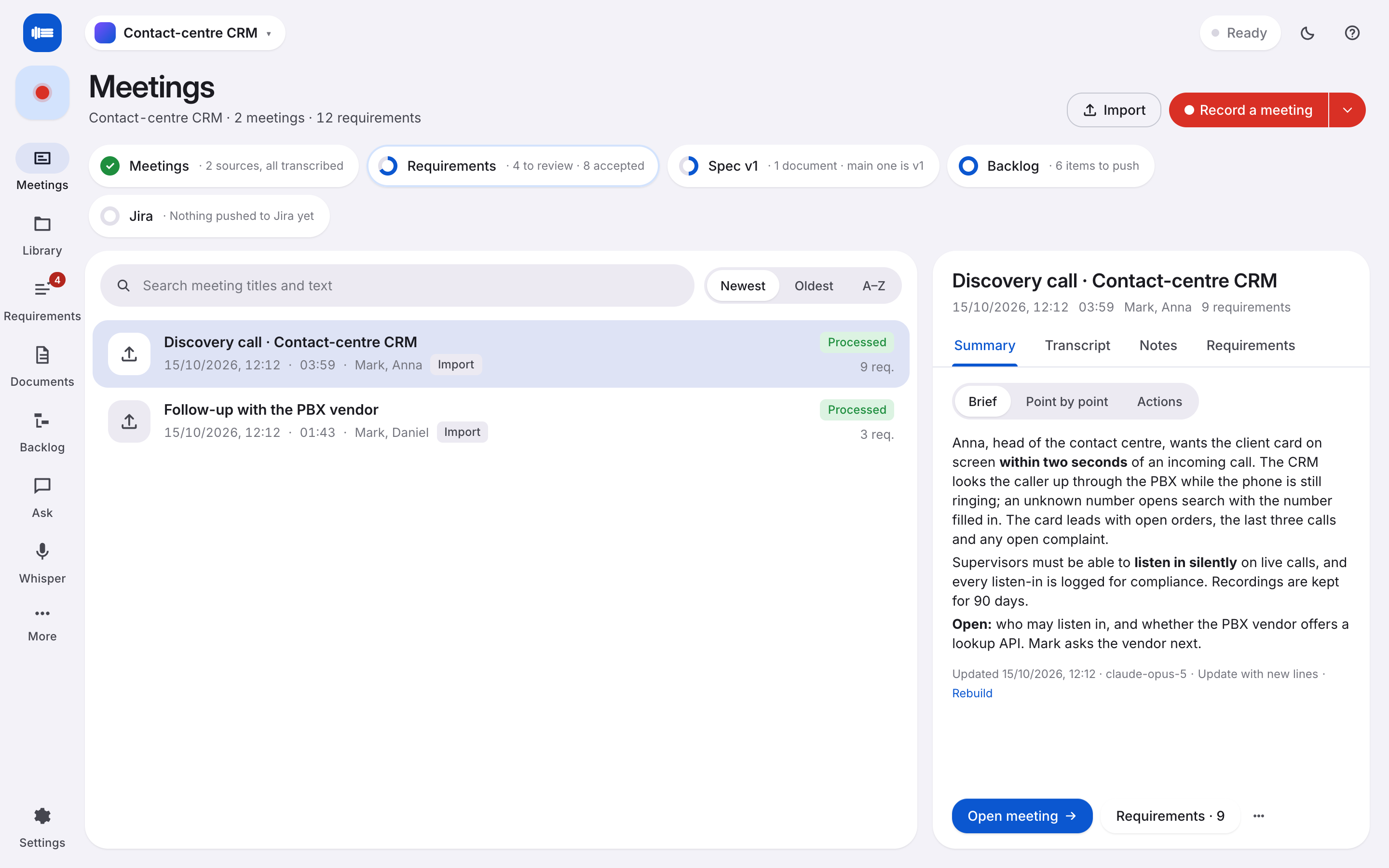The height and width of the screenshot is (868, 1389).
Task: Click the Requirements · 9 button
Action: pyautogui.click(x=1170, y=816)
